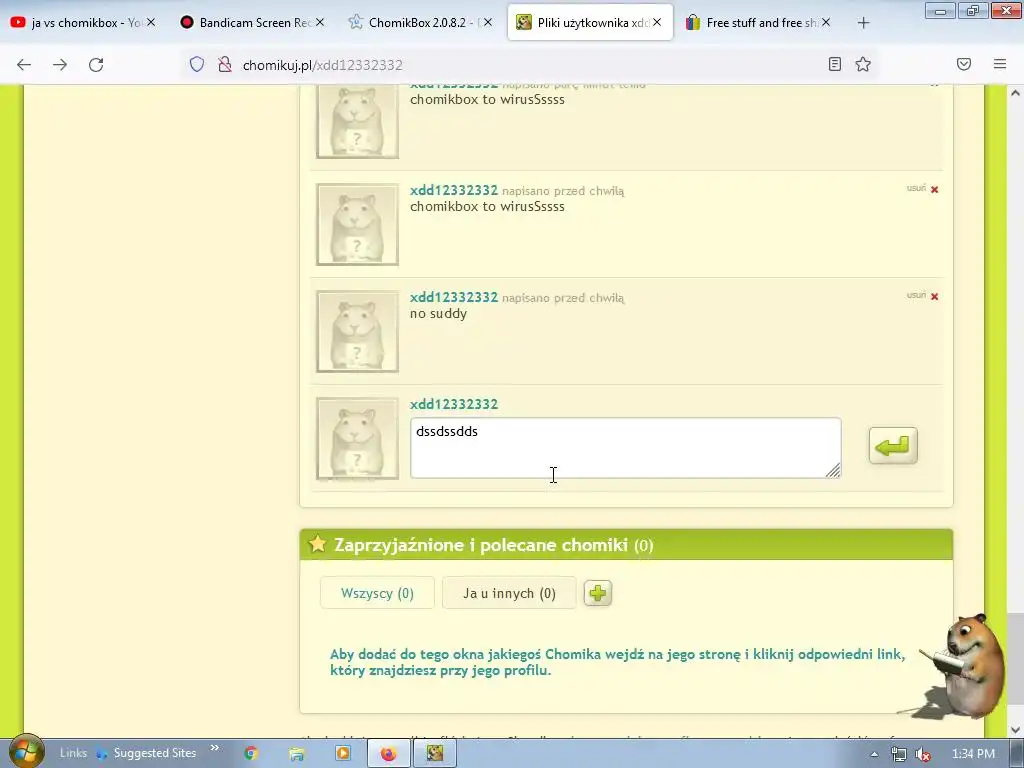Viewport: 1024px width, 768px height.
Task: Submit the comment with the green arrow button
Action: pyautogui.click(x=893, y=446)
